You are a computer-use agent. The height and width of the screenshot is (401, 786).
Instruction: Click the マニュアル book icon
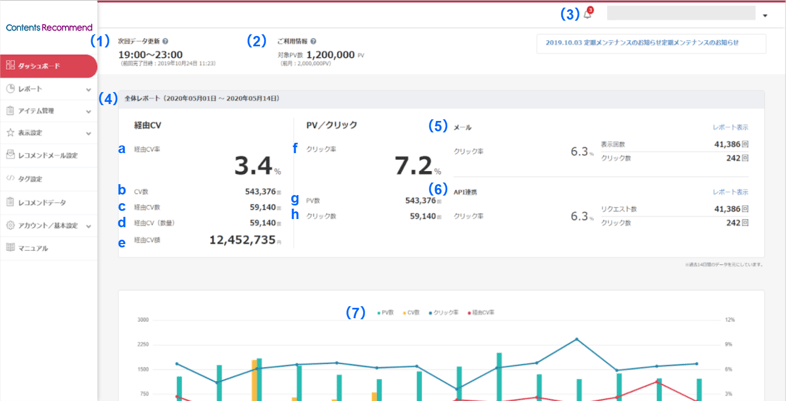[x=11, y=248]
